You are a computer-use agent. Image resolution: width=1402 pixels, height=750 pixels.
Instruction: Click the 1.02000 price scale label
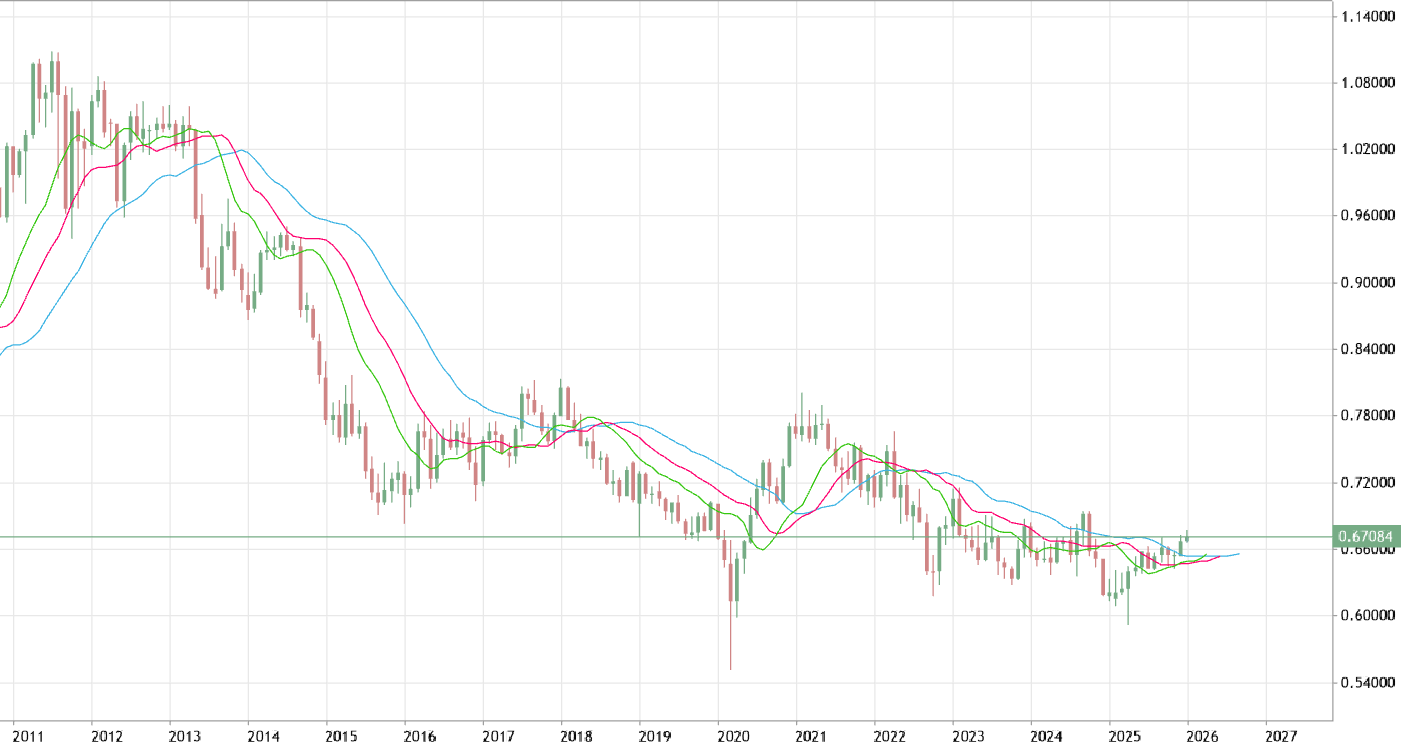1366,149
